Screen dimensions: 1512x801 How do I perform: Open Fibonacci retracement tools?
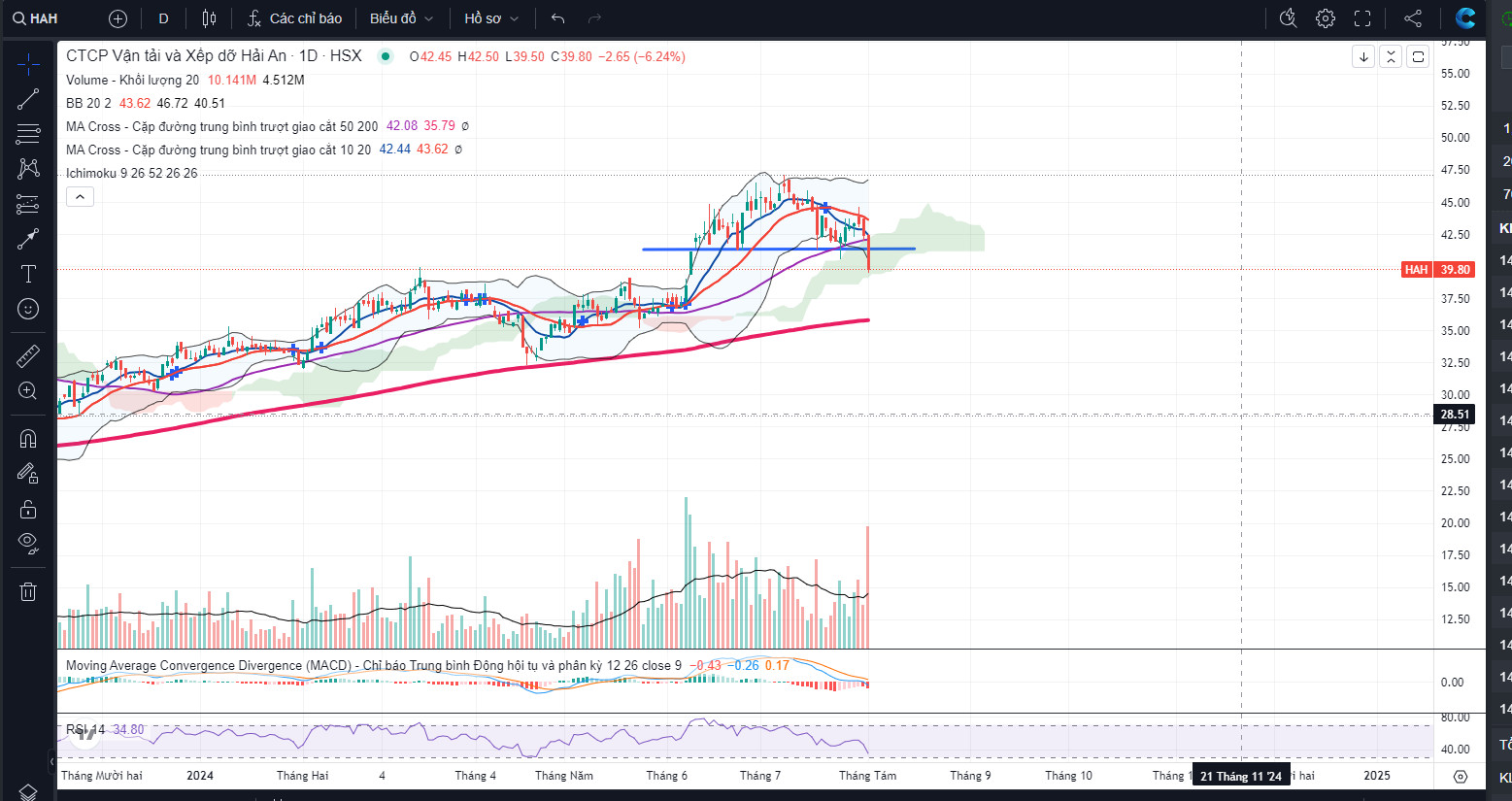coord(28,133)
